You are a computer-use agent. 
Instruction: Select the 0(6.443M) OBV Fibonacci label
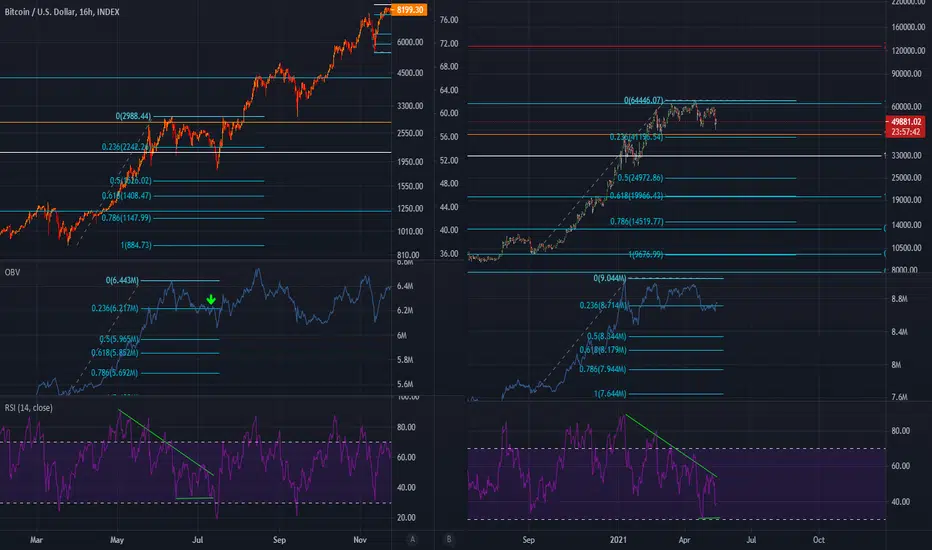coord(122,280)
